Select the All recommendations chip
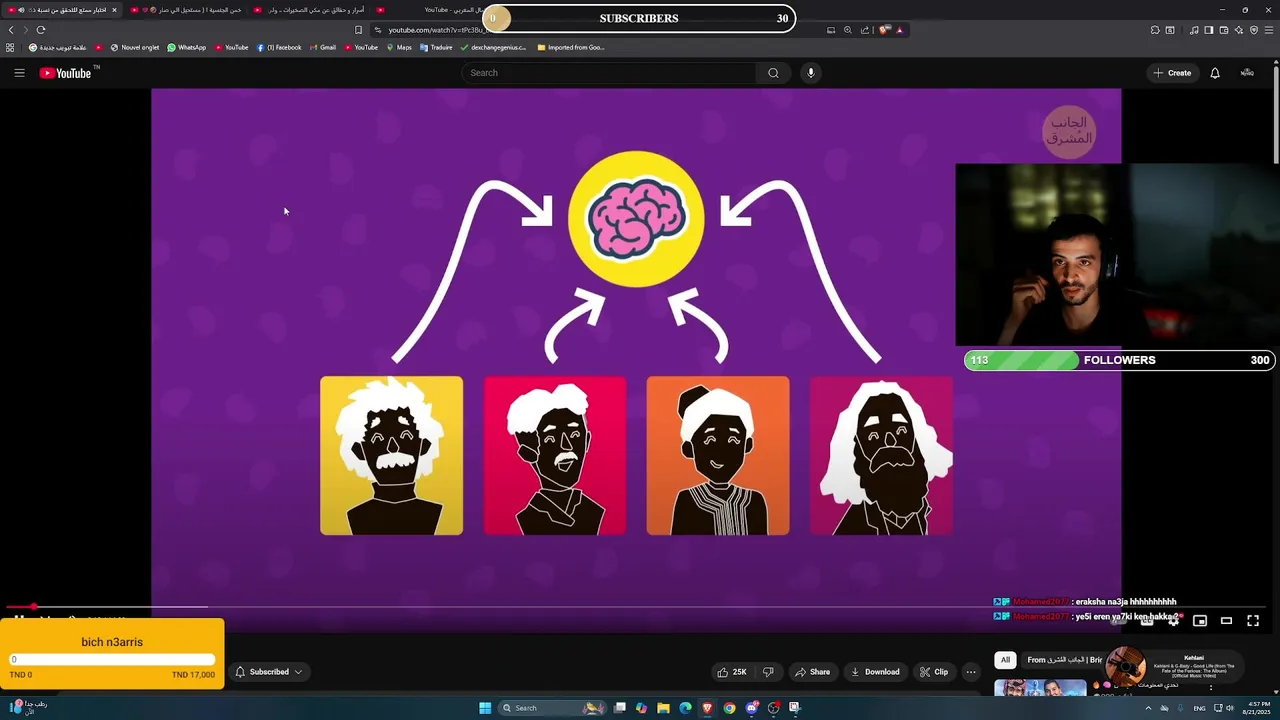Viewport: 1280px width, 720px height. [1005, 660]
